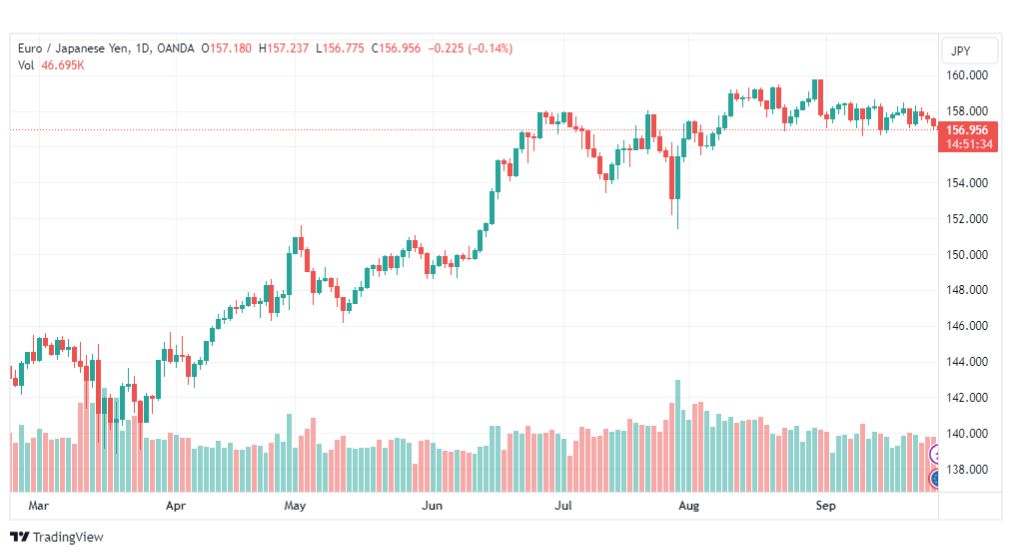This screenshot has width=1012, height=555.
Task: Open the purple event marker icon
Action: (934, 456)
